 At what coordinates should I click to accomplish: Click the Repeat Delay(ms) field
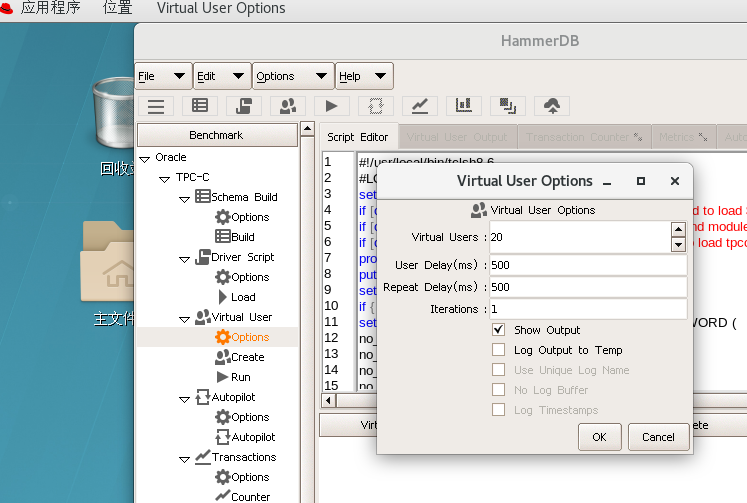pos(588,287)
